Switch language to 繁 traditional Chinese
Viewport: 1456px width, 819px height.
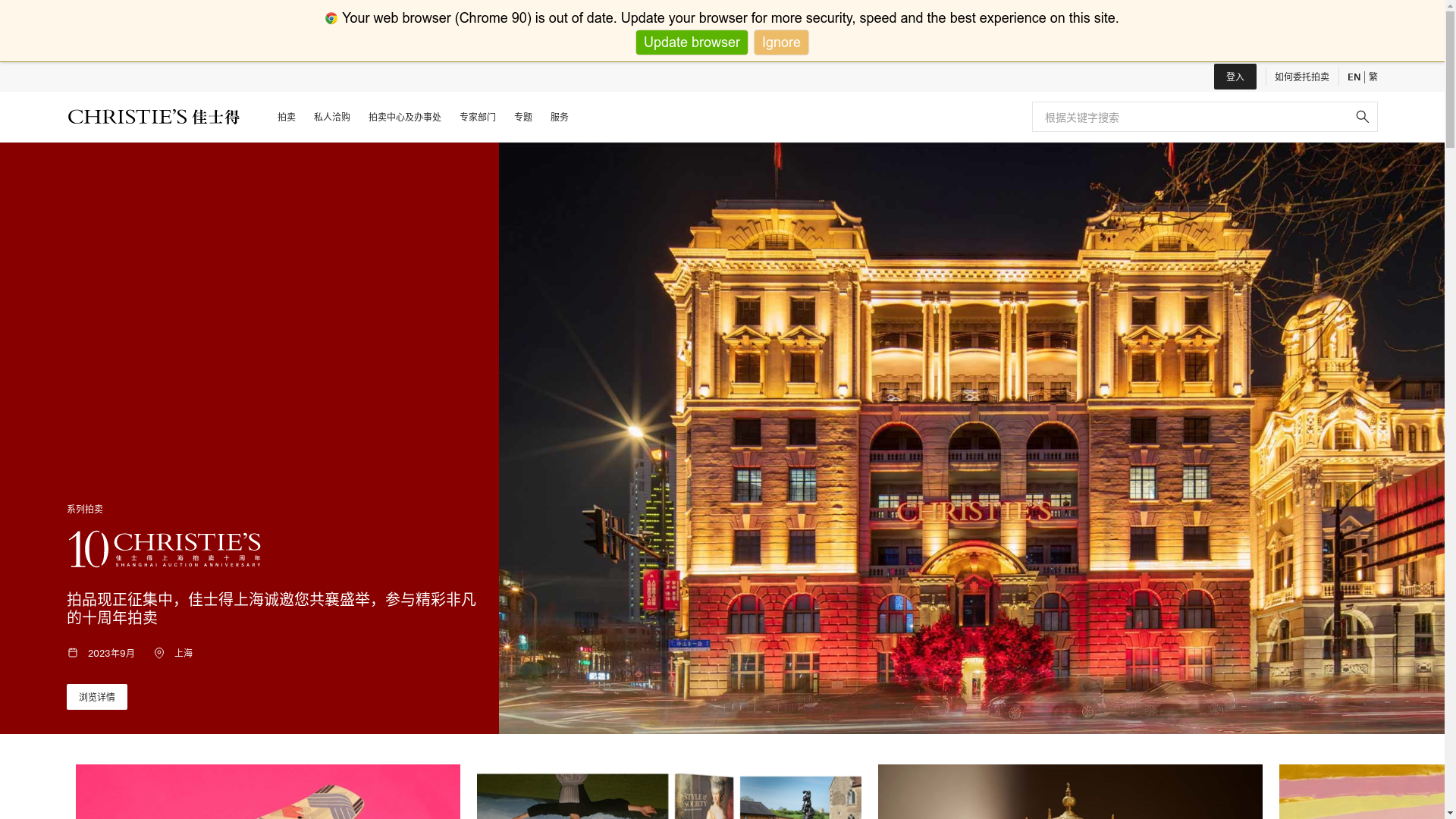click(x=1373, y=77)
